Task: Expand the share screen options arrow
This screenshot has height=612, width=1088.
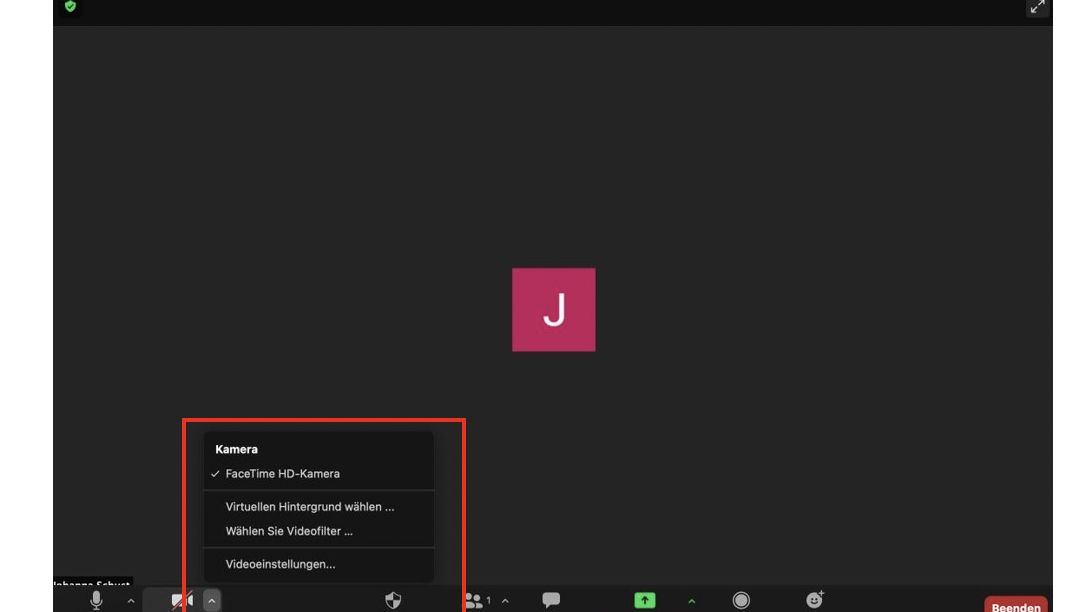Action: (x=691, y=601)
